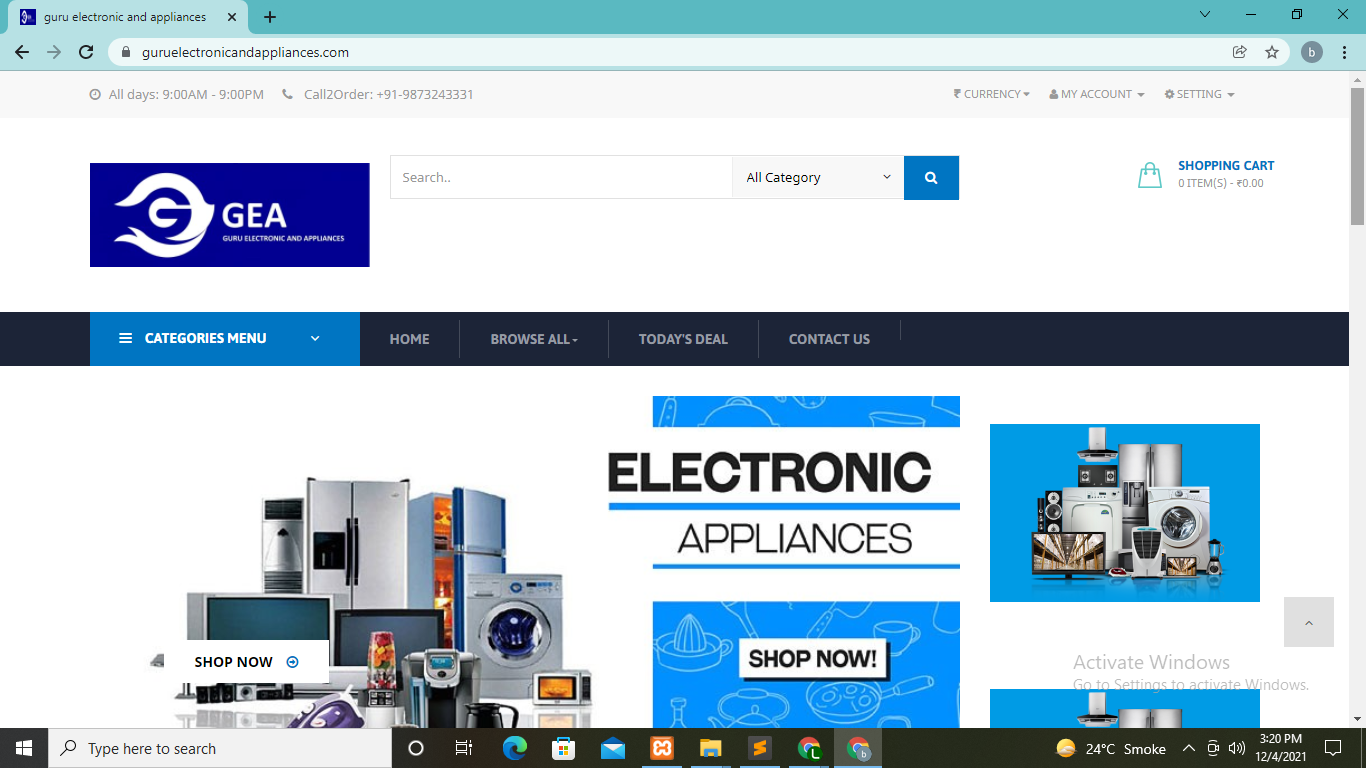Bookmark this page with star icon

pyautogui.click(x=1272, y=52)
